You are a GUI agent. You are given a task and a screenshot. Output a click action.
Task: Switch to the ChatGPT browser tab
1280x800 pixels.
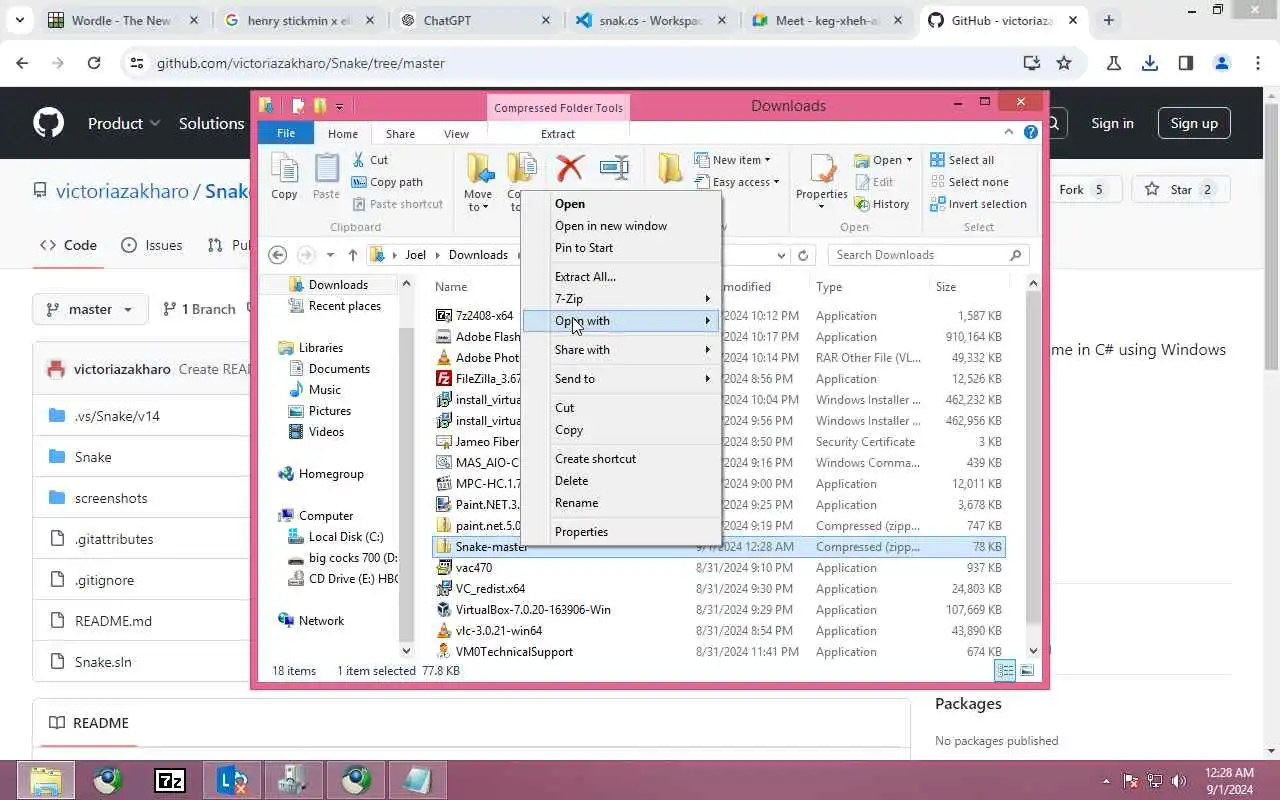click(475, 20)
